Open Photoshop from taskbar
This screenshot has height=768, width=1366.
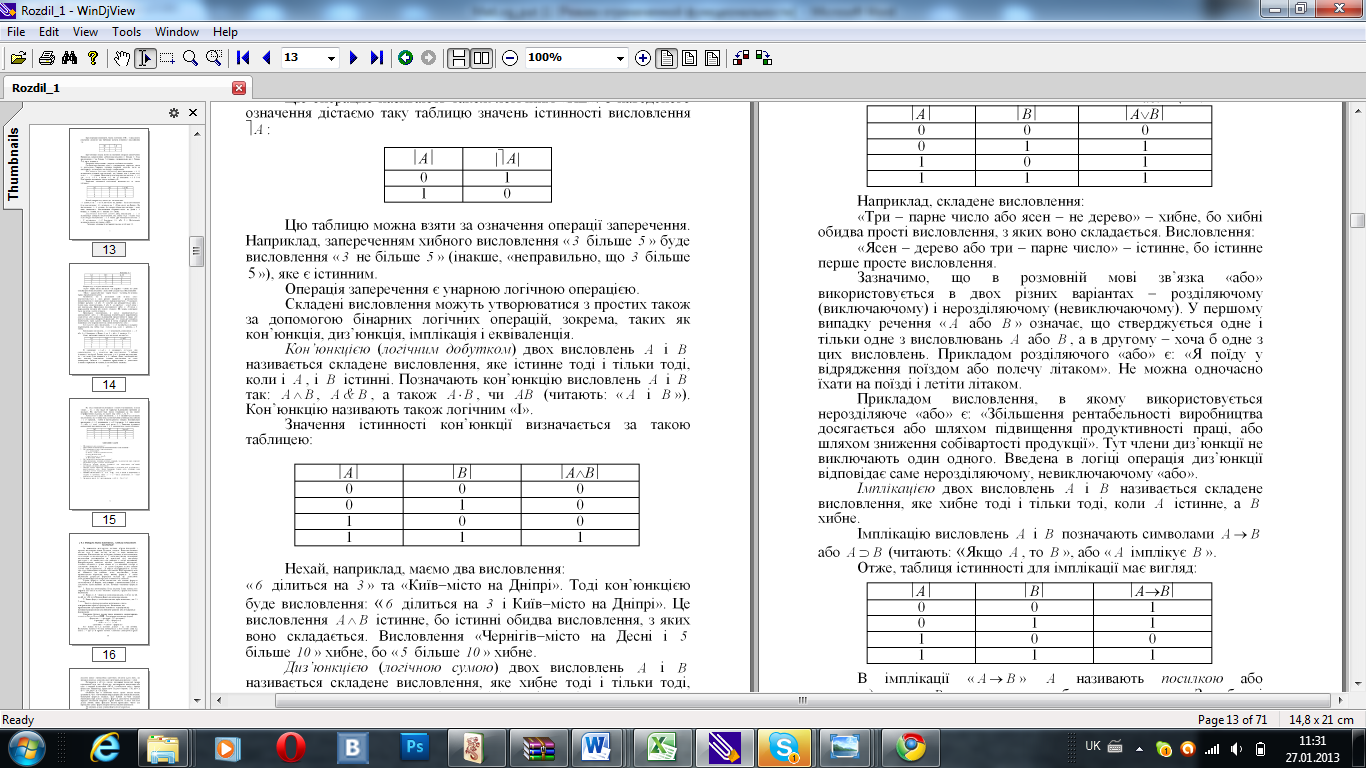pyautogui.click(x=413, y=747)
